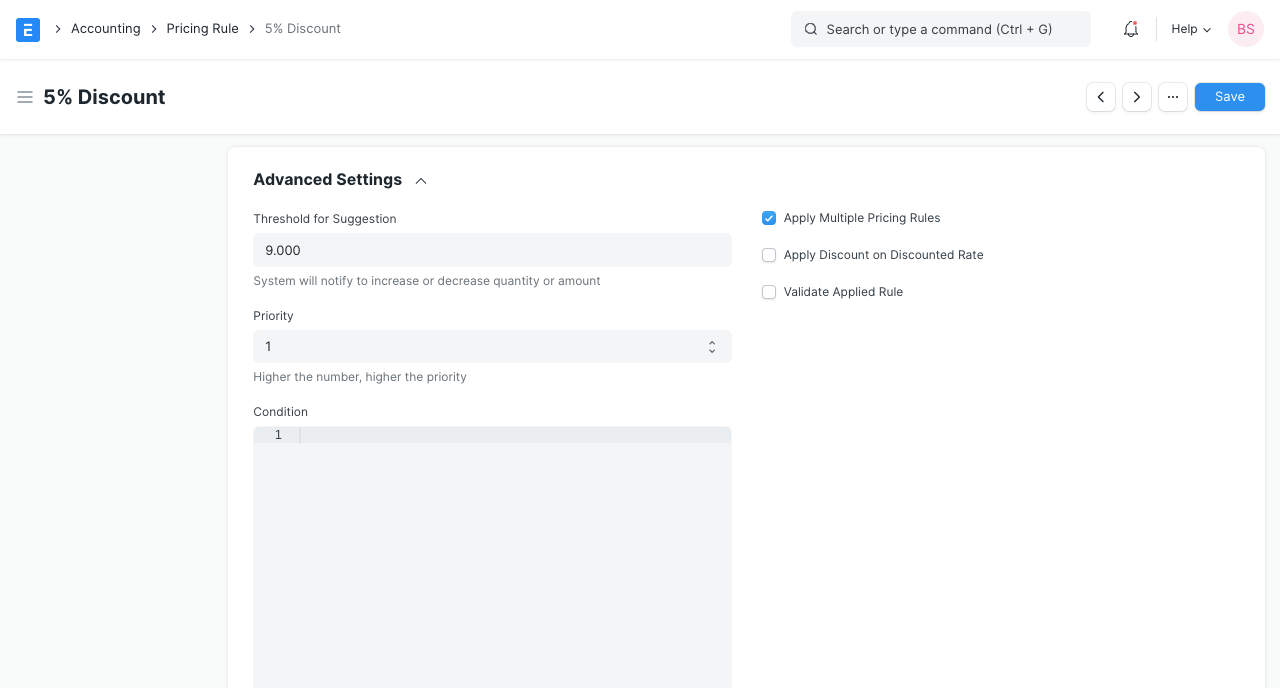Screen dimensions: 1280x688
Task: Navigate to Accounting via breadcrumb
Action: (x=105, y=29)
